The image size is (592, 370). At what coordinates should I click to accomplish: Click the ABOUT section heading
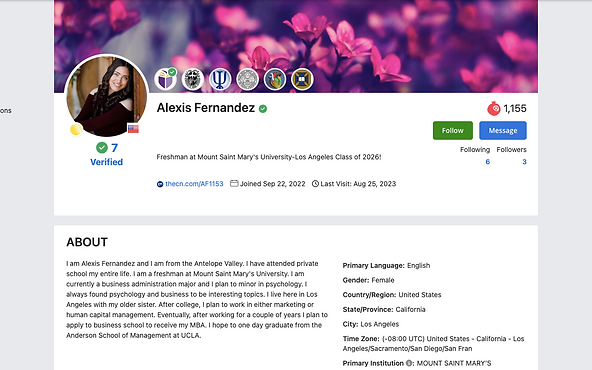[x=87, y=242]
